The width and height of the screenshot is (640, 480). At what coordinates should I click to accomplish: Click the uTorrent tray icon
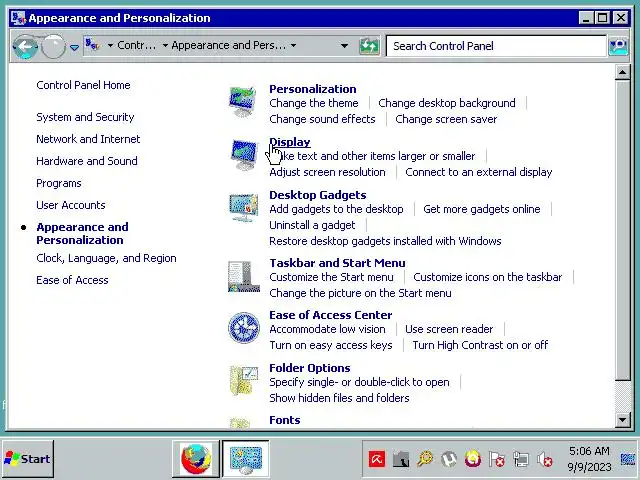pos(449,460)
